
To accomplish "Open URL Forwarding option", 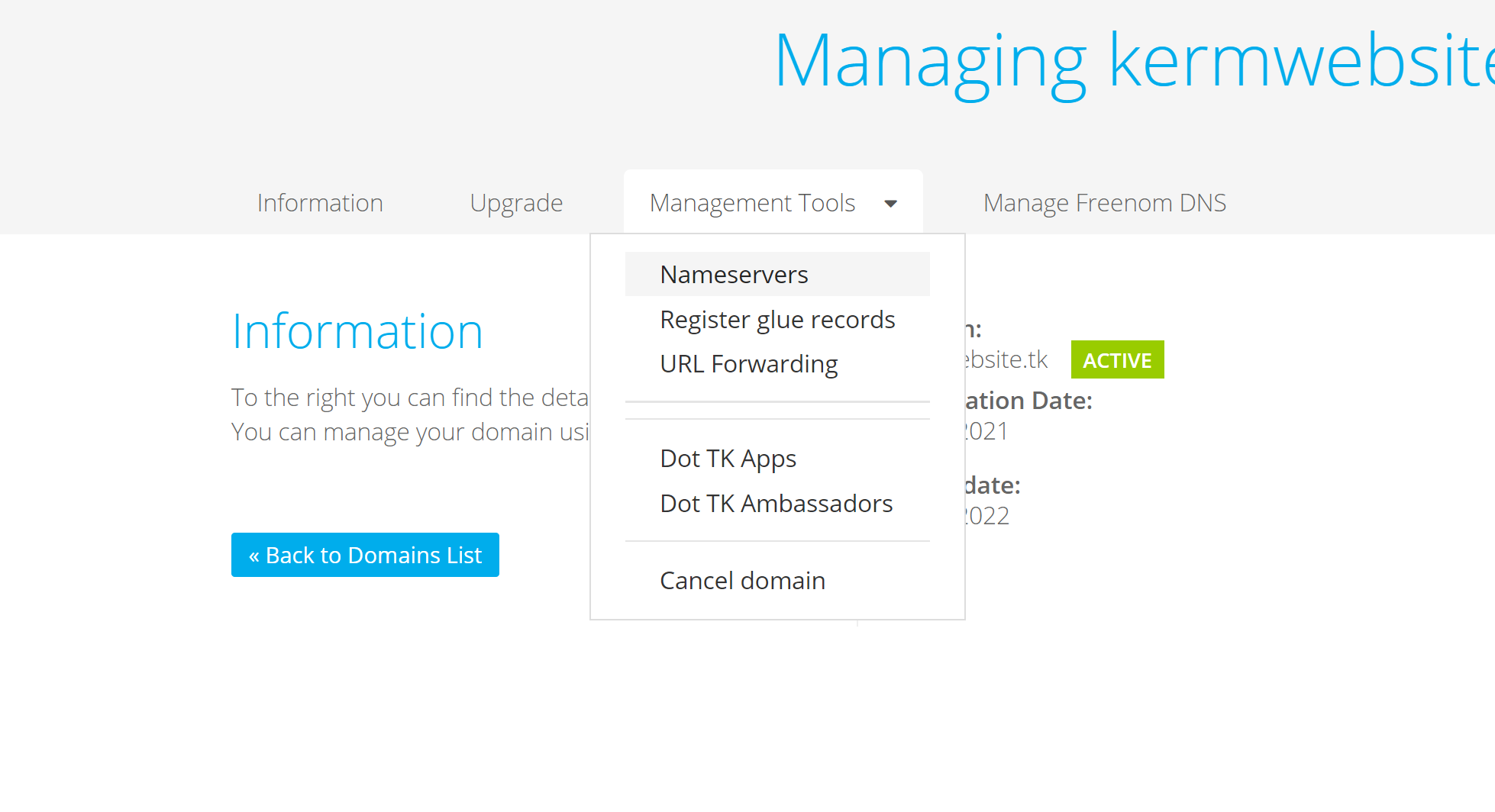I will click(777, 364).
